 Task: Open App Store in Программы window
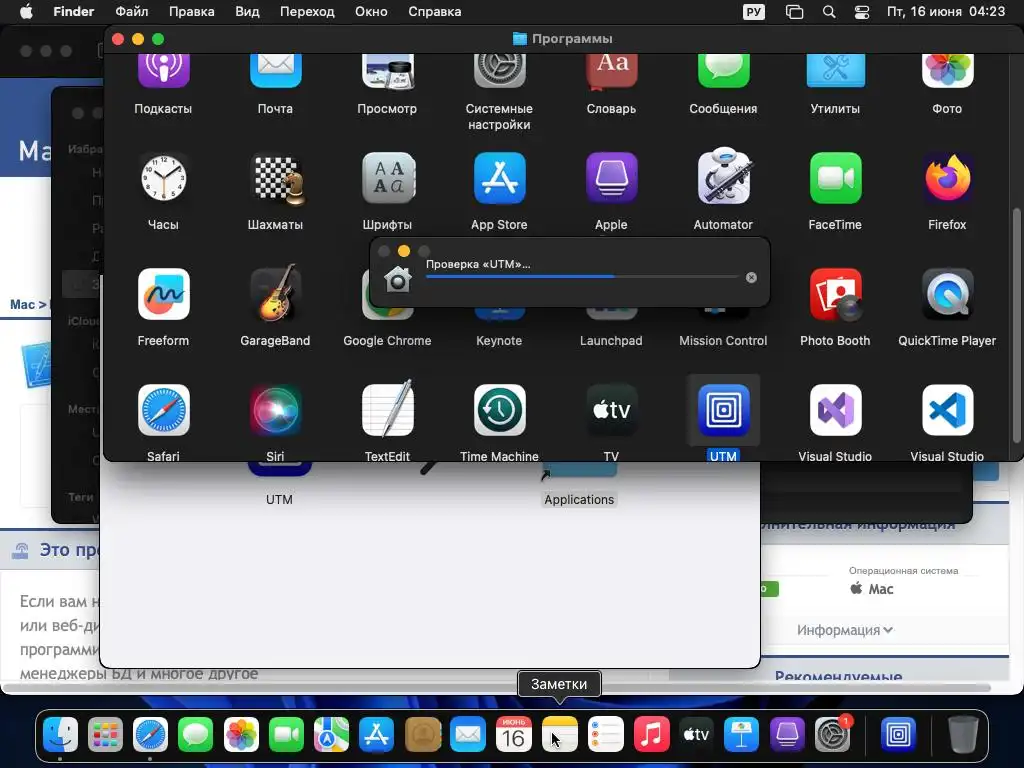point(500,178)
